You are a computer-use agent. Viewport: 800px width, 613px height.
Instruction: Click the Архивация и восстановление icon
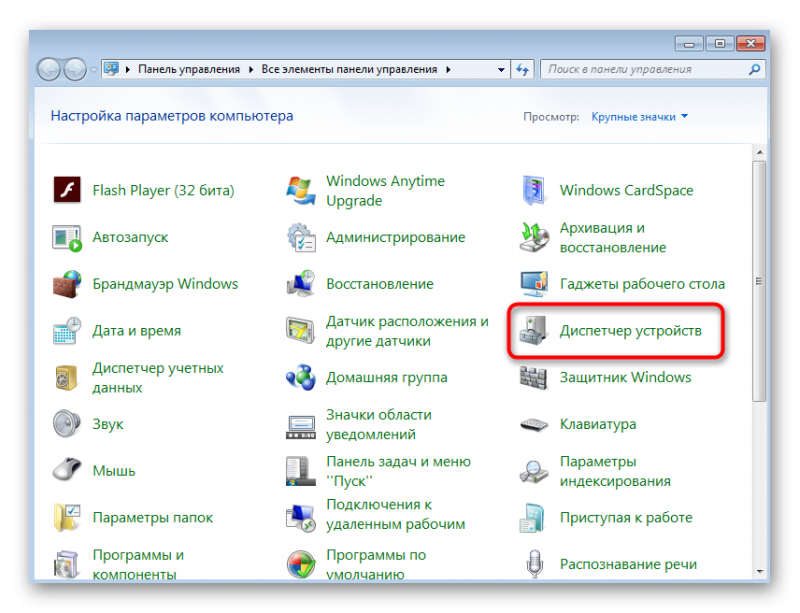point(534,237)
